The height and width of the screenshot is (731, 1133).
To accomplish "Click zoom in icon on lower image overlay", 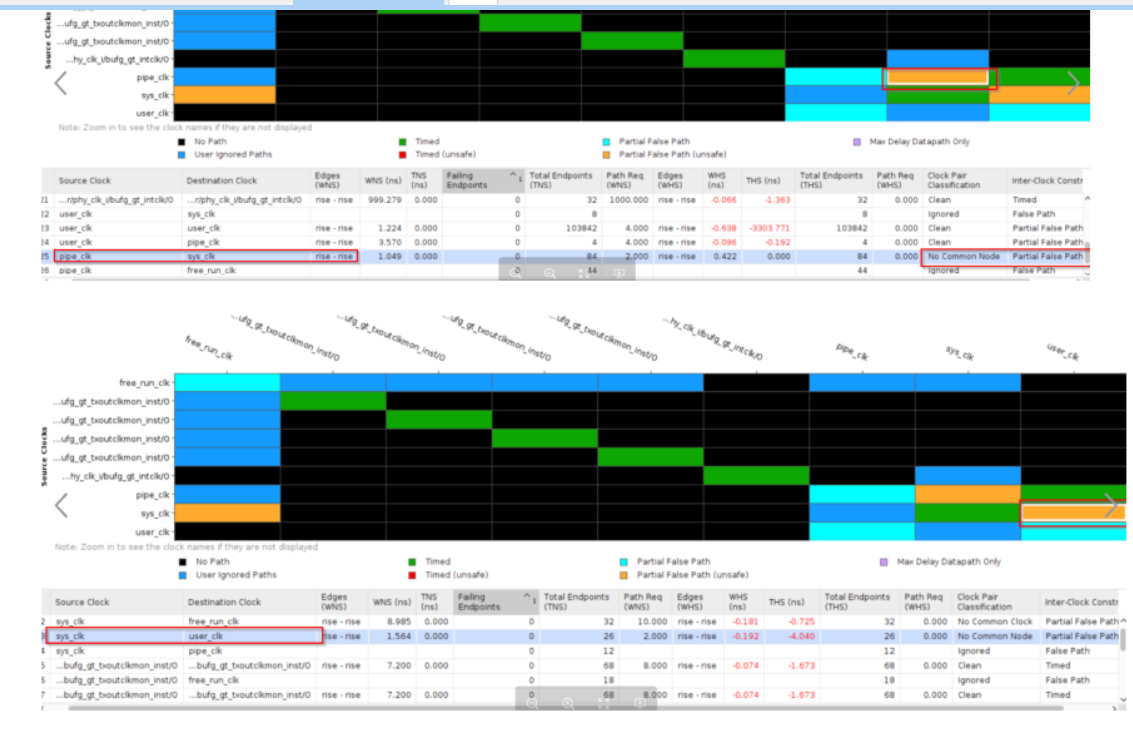I will [x=568, y=703].
